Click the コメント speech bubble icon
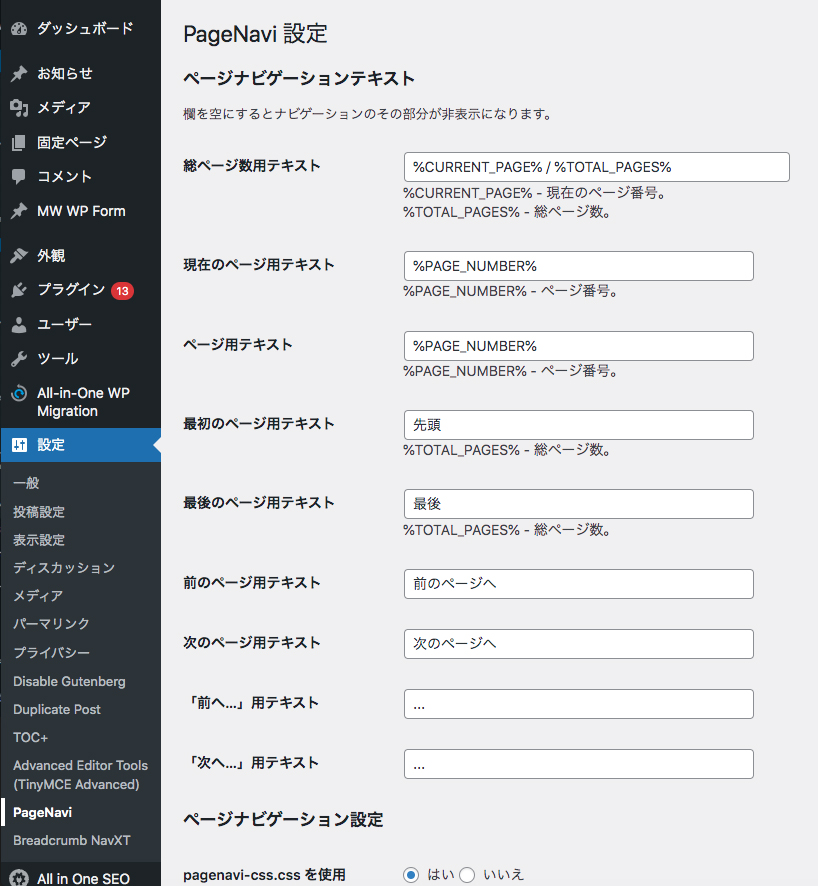Viewport: 818px width, 886px height. [x=19, y=177]
